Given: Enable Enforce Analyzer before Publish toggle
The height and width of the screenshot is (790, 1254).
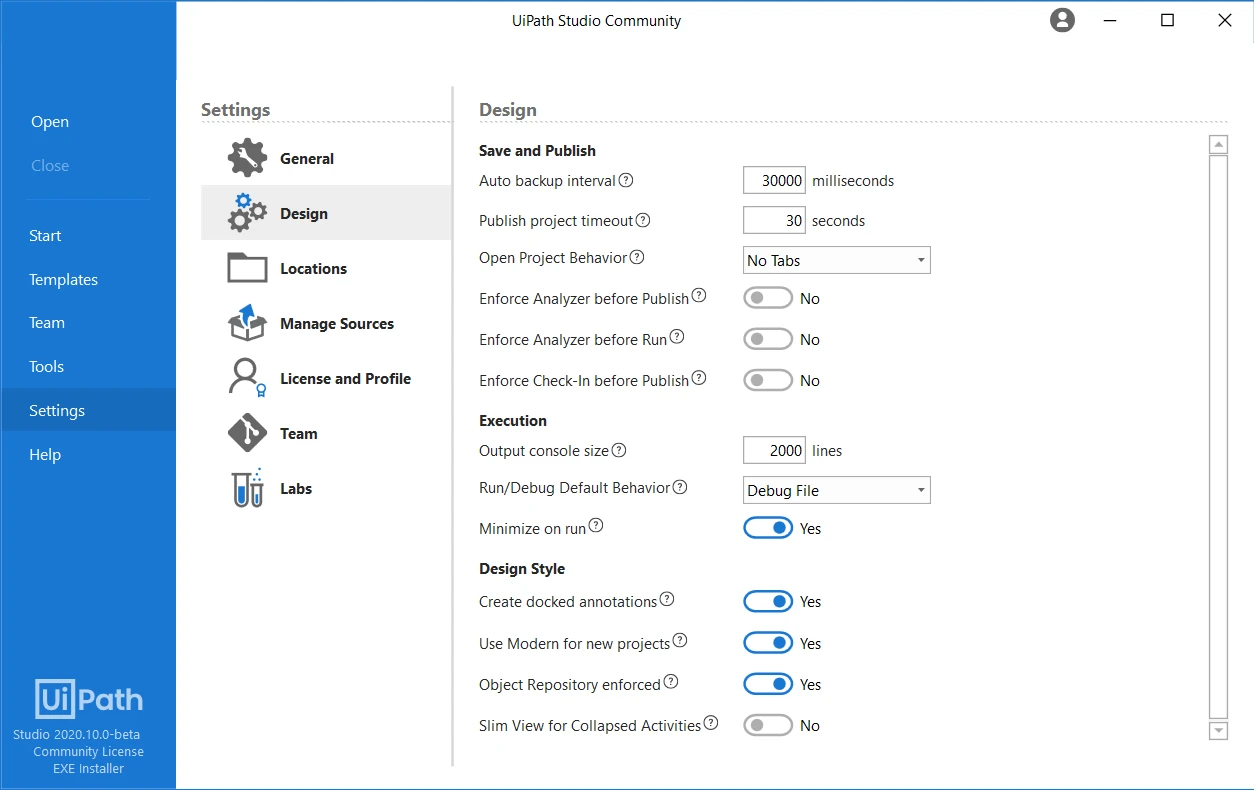Looking at the screenshot, I should point(768,298).
